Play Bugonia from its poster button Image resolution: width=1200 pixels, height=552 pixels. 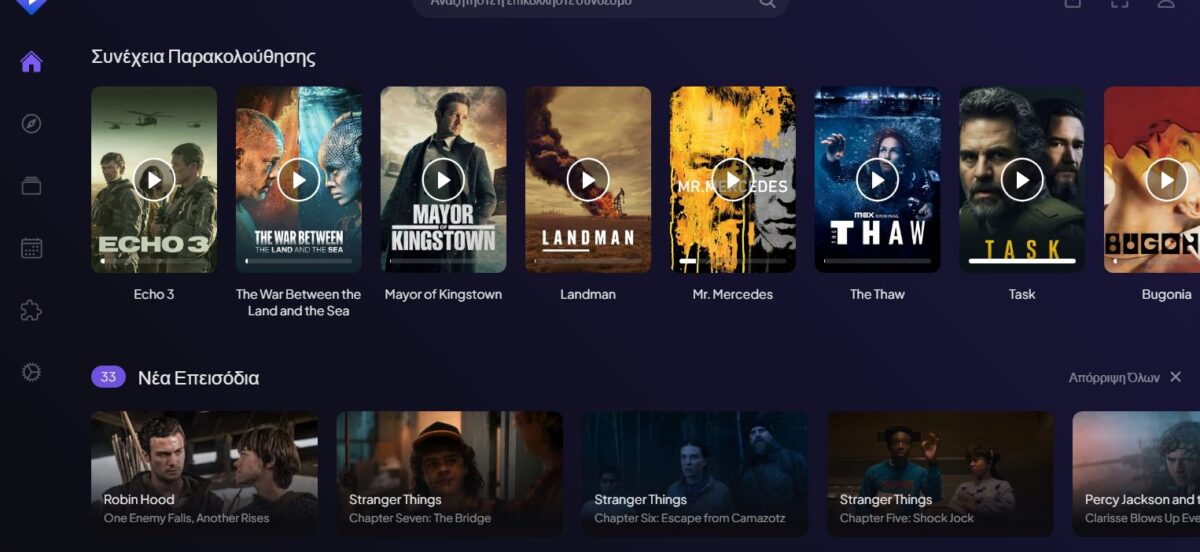[x=1166, y=180]
